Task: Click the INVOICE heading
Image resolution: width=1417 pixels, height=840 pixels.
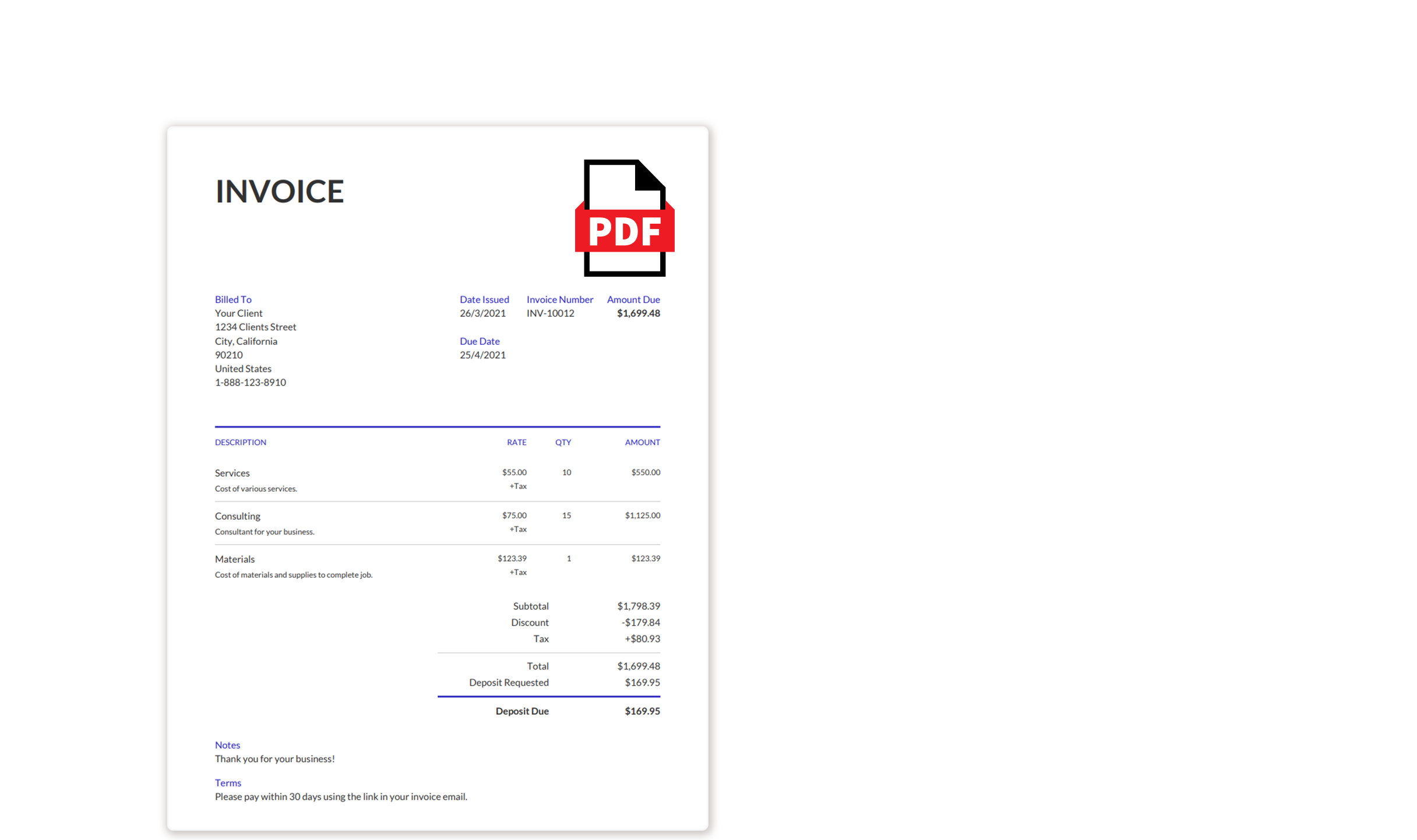Action: 280,192
